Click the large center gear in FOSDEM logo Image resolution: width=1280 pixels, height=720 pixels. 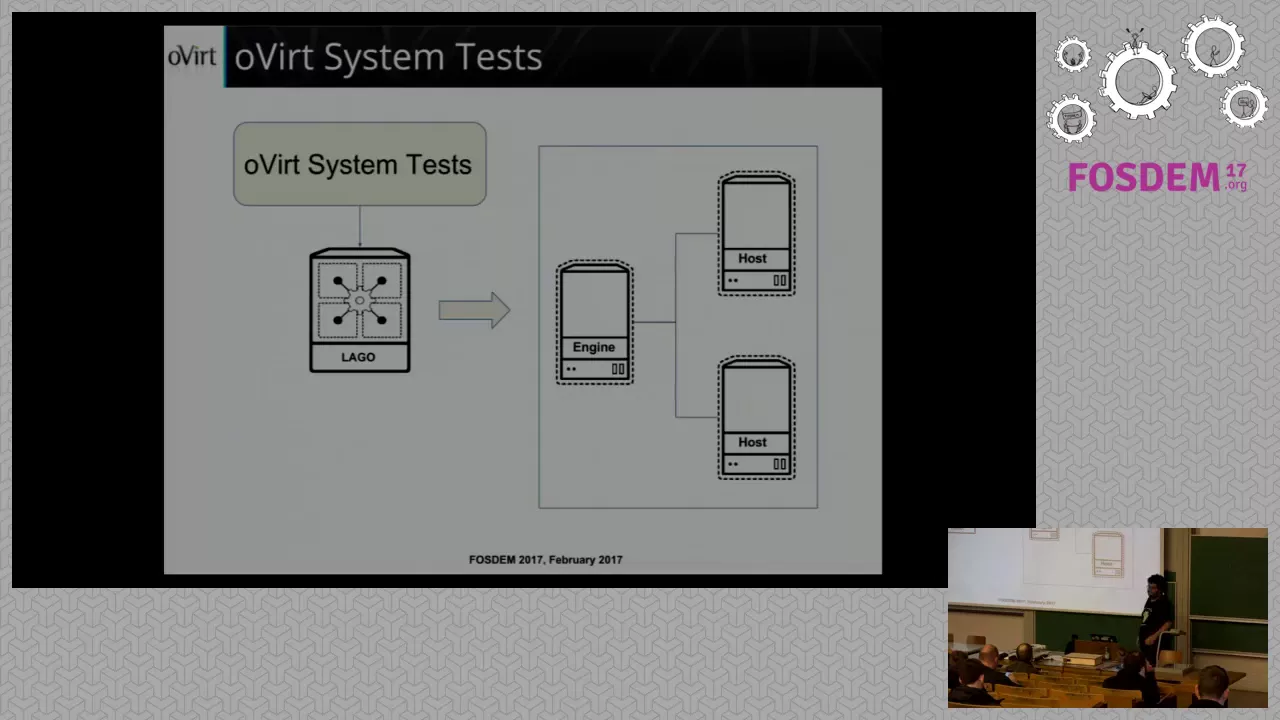pos(1139,79)
